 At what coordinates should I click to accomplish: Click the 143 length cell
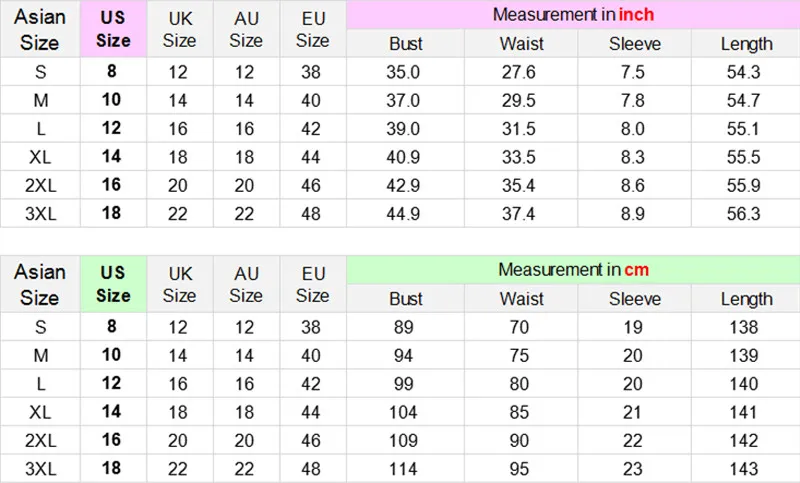click(x=746, y=467)
